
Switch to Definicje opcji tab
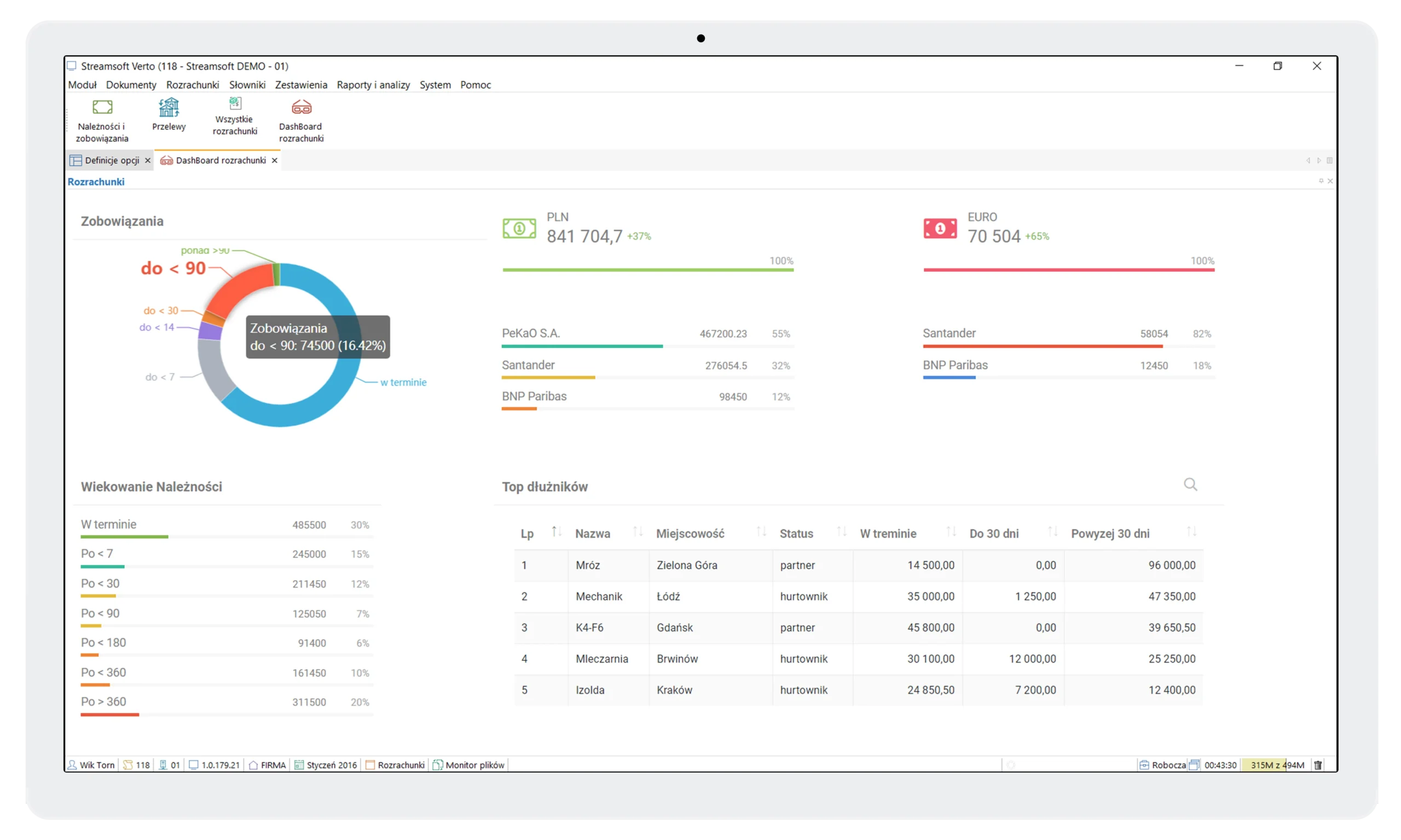[111, 161]
